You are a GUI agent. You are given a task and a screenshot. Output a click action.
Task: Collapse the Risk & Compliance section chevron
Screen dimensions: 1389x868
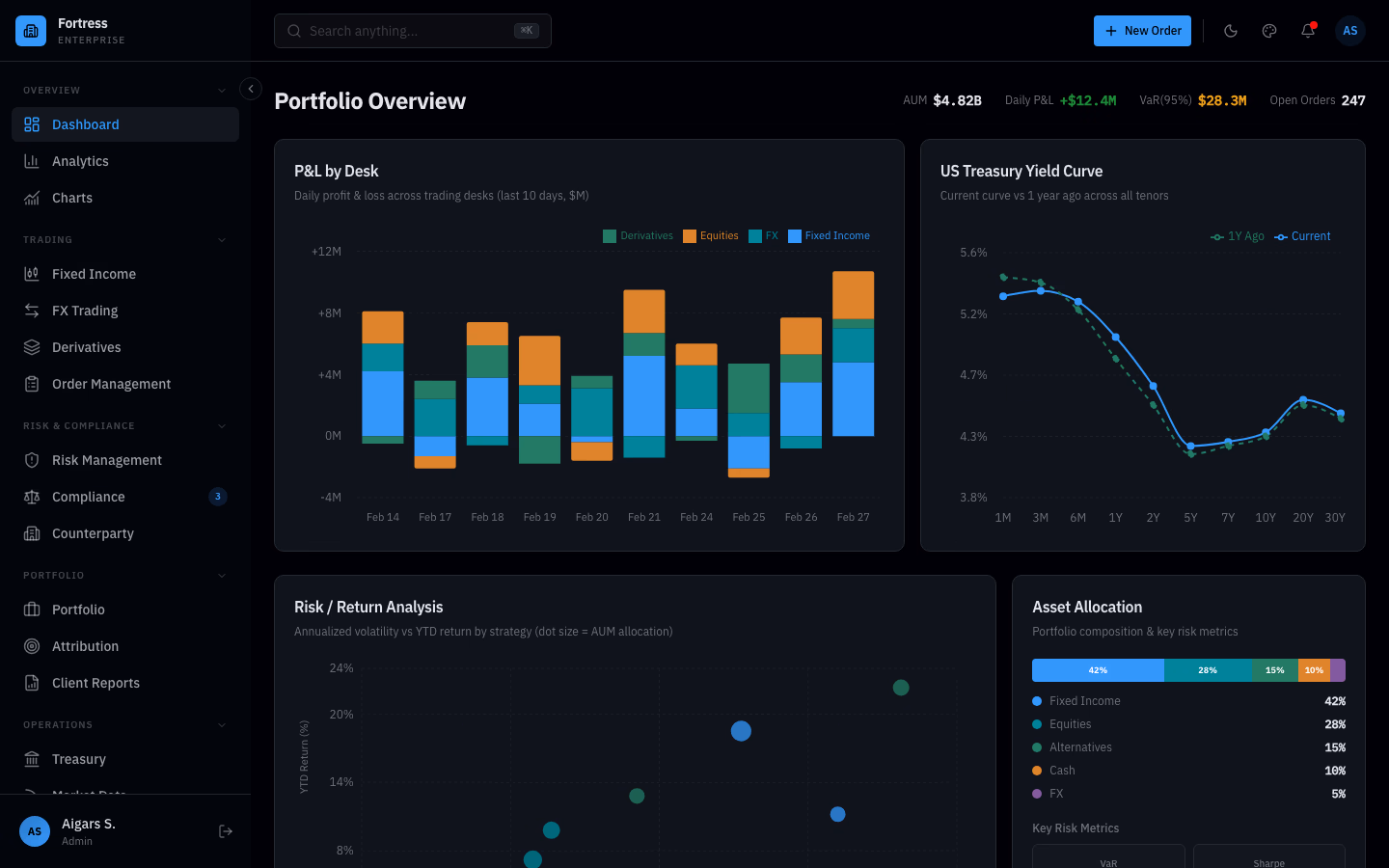(222, 426)
